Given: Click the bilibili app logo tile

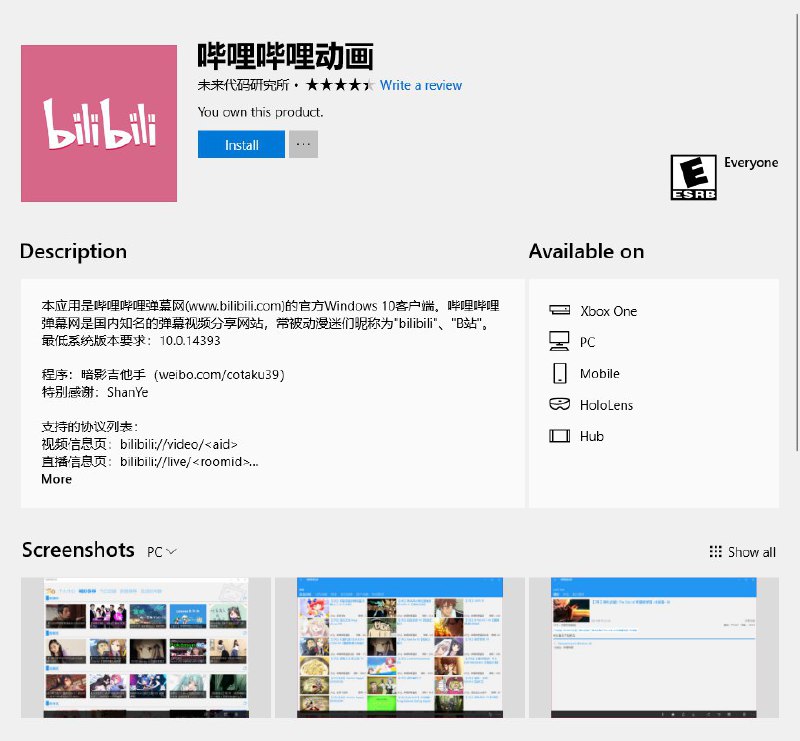Looking at the screenshot, I should (x=99, y=124).
